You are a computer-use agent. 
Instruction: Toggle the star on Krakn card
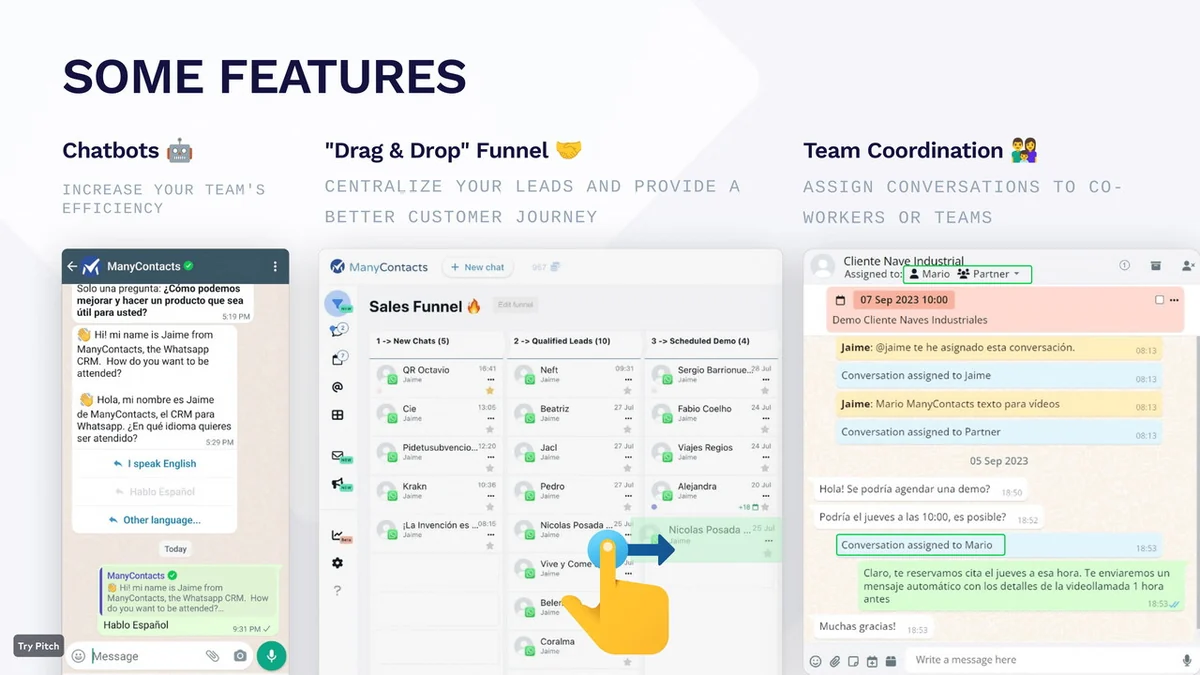tap(490, 506)
